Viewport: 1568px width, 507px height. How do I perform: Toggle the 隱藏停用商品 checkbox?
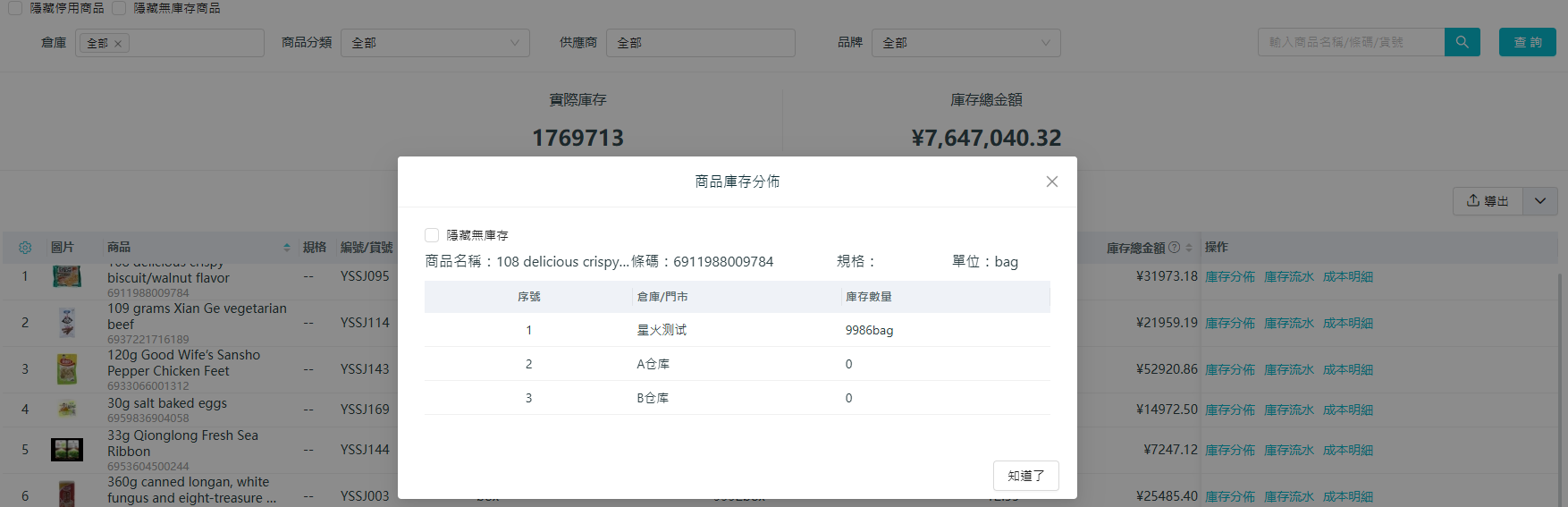15,8
